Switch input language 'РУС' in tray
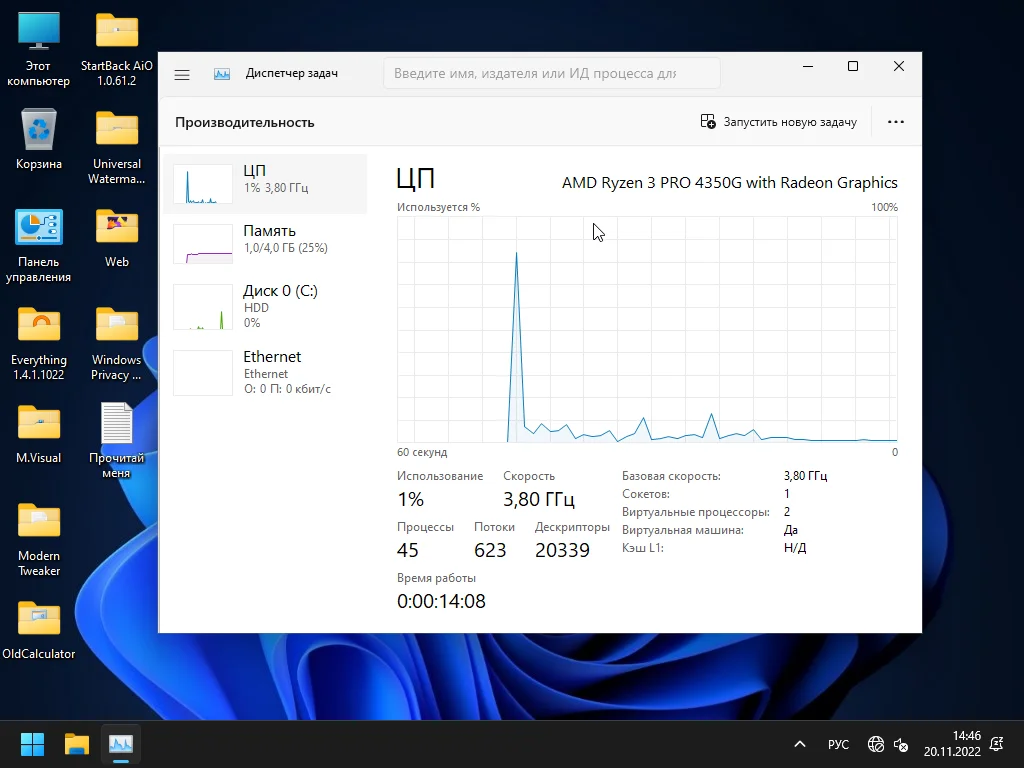The height and width of the screenshot is (768, 1024). (x=838, y=744)
